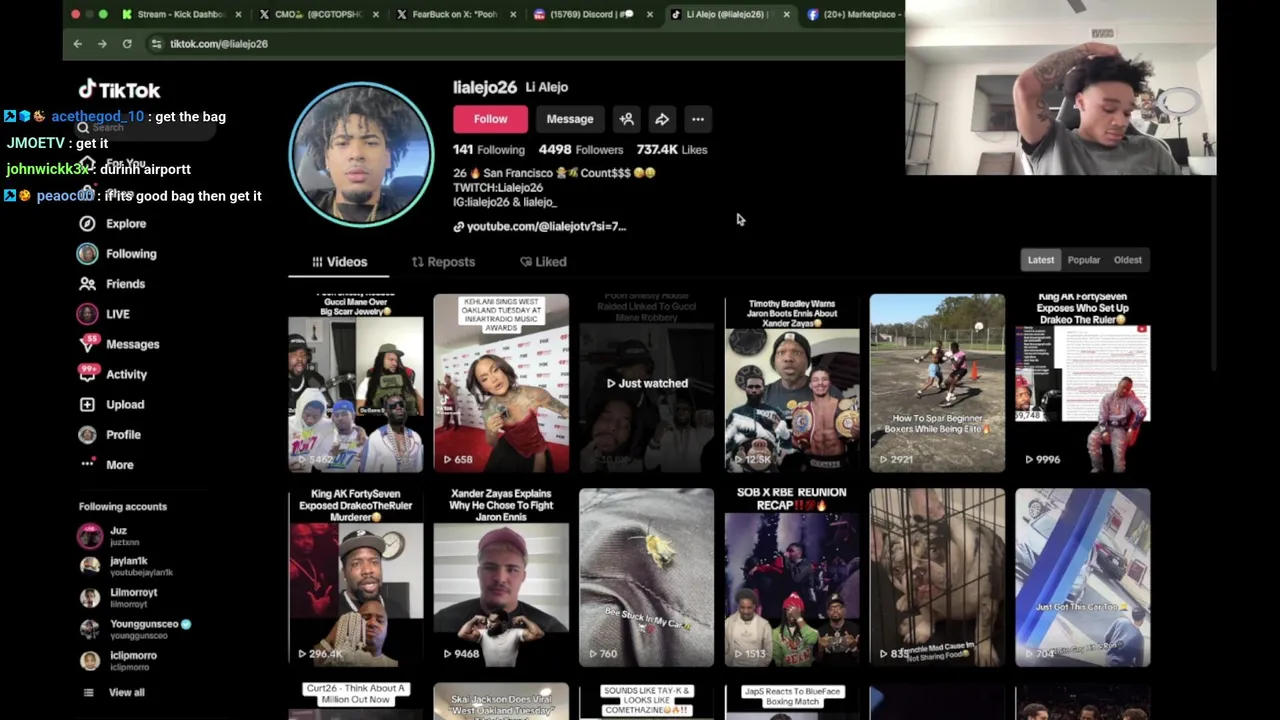
Task: Open the SOB X RBE Reunion Recap video
Action: (x=792, y=577)
